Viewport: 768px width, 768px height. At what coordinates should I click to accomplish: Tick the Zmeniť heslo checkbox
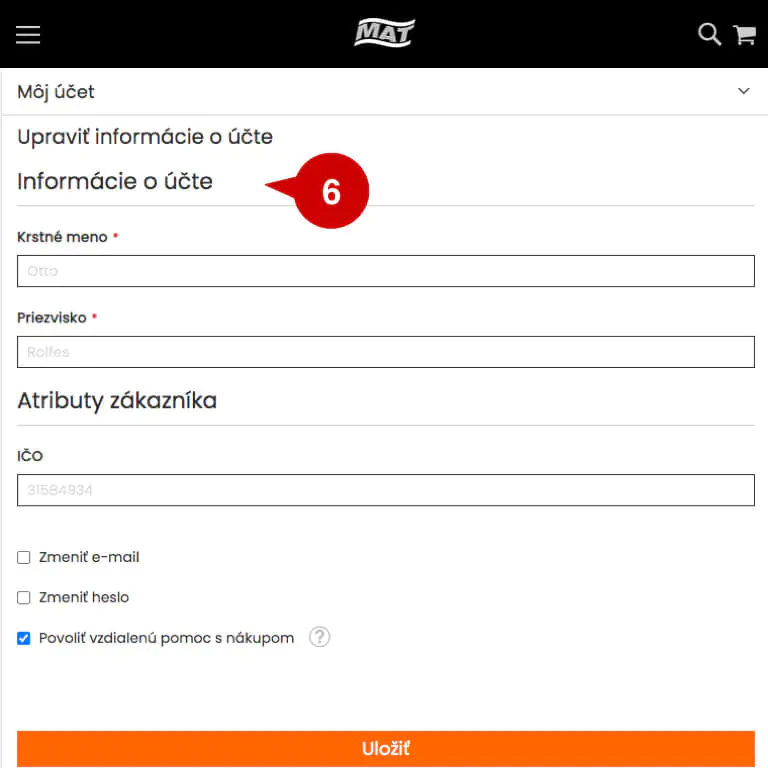[x=24, y=598]
